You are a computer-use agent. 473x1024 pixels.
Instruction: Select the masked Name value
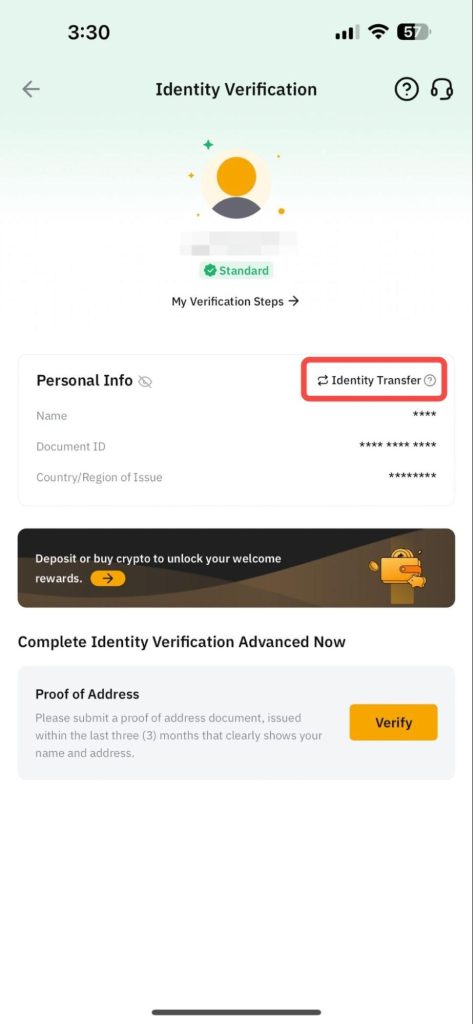click(424, 415)
